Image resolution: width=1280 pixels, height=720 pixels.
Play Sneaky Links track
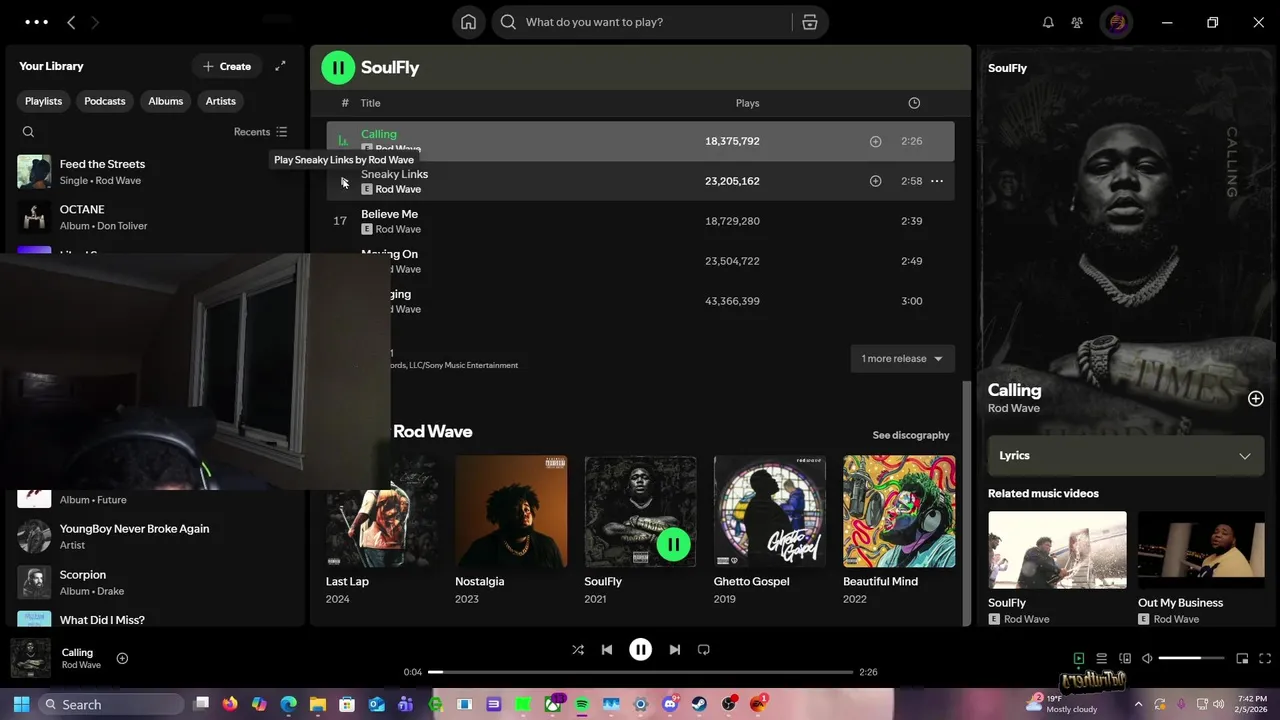click(x=343, y=182)
